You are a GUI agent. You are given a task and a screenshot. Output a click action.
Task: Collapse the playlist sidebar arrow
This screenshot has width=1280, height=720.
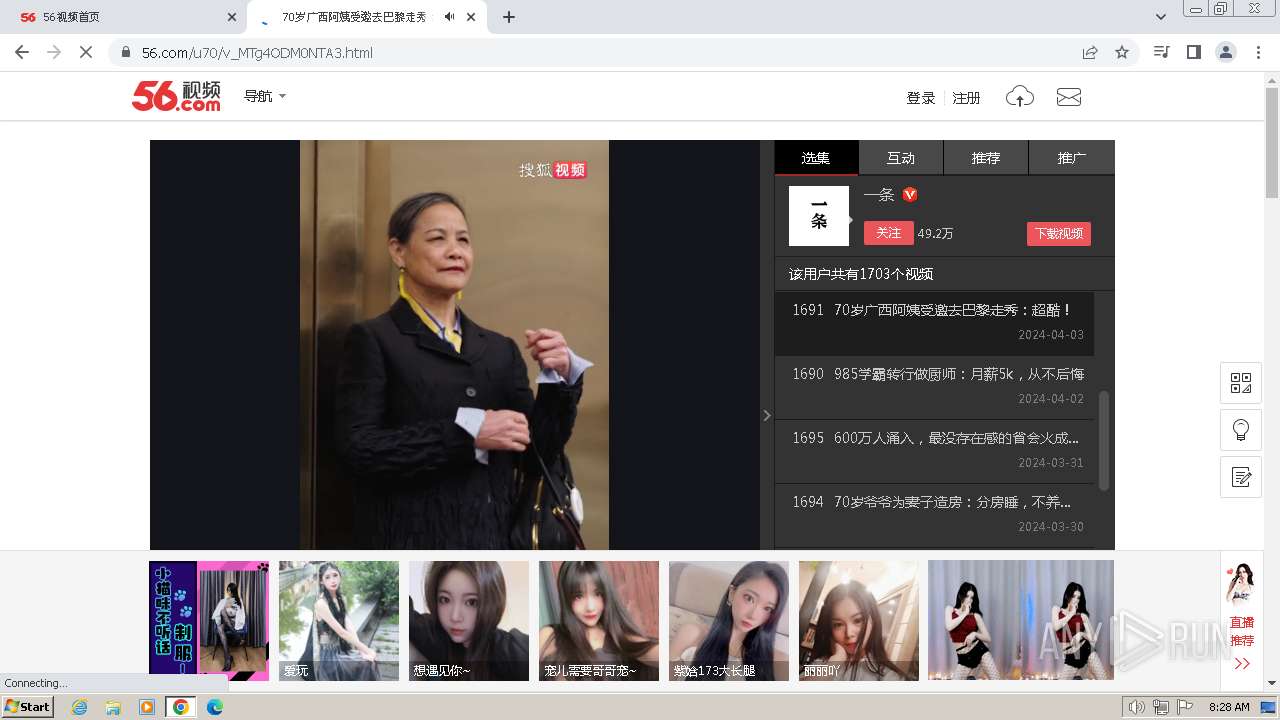point(767,415)
